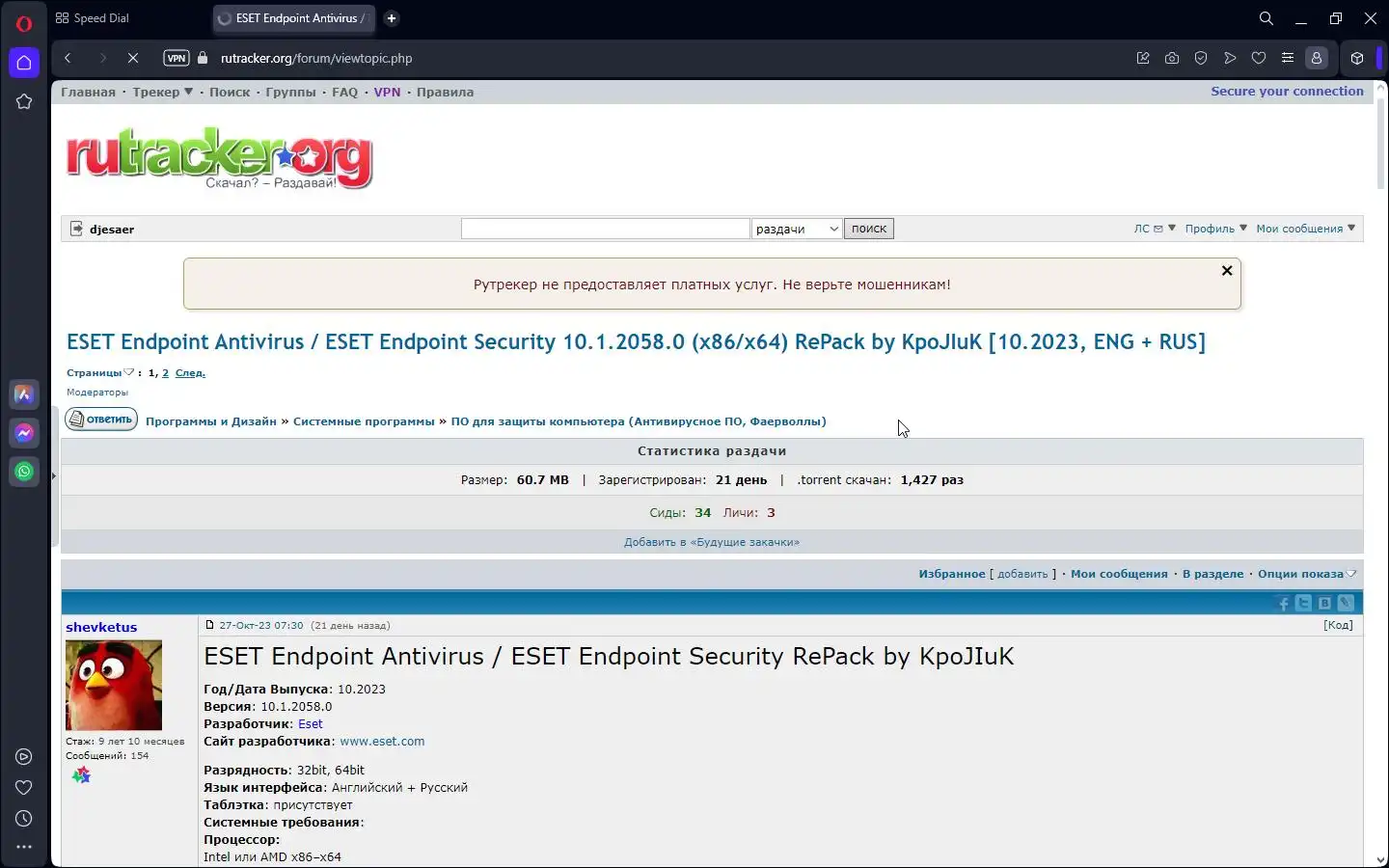Open Системные программы breadcrumb

tap(364, 421)
